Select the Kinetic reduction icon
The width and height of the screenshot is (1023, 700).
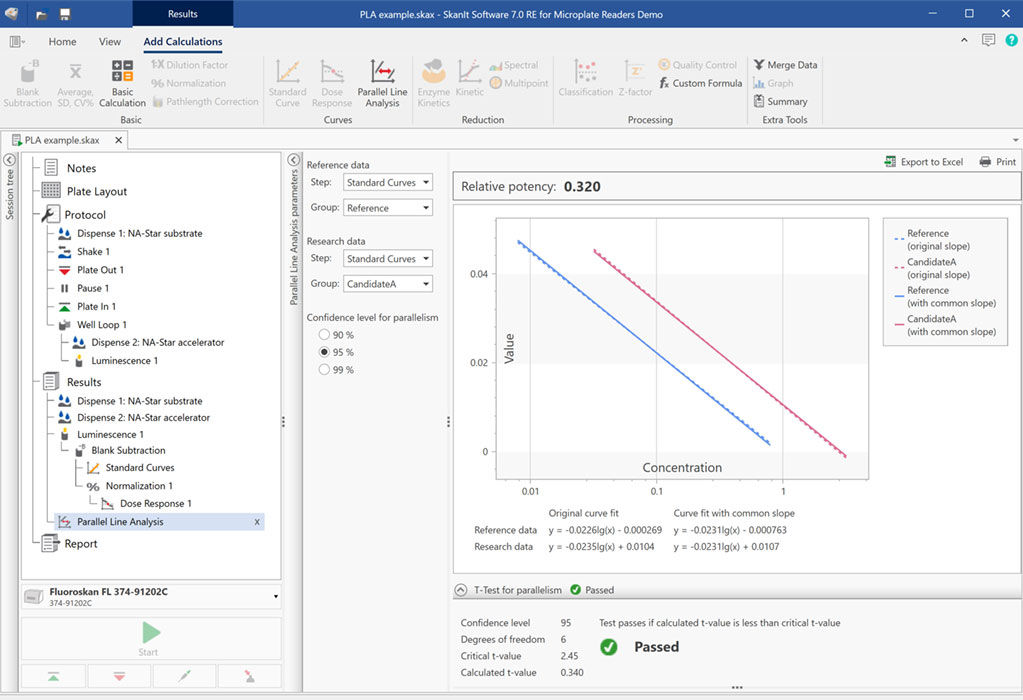click(x=468, y=83)
